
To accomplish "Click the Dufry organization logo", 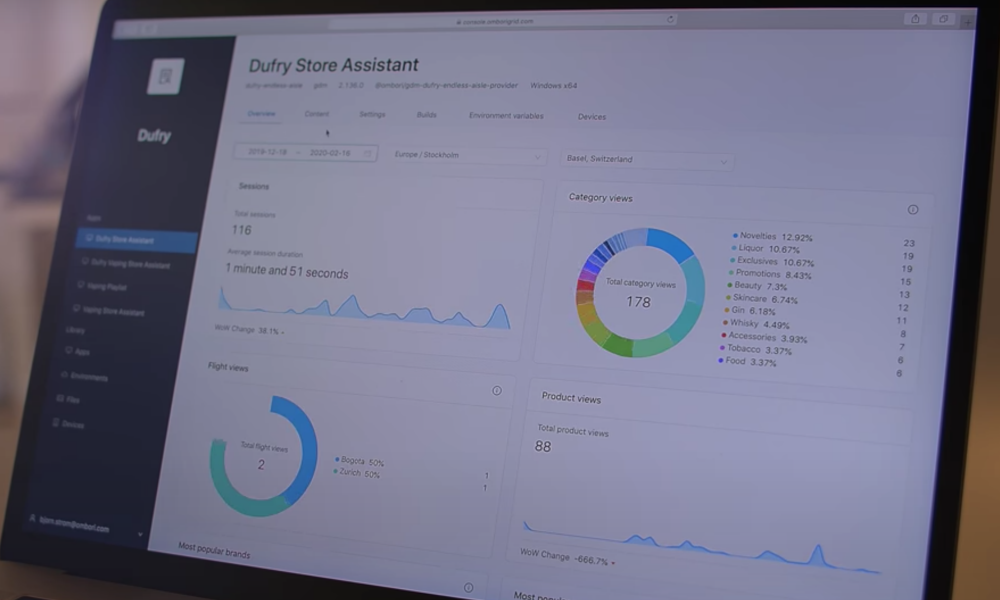I will [x=166, y=77].
